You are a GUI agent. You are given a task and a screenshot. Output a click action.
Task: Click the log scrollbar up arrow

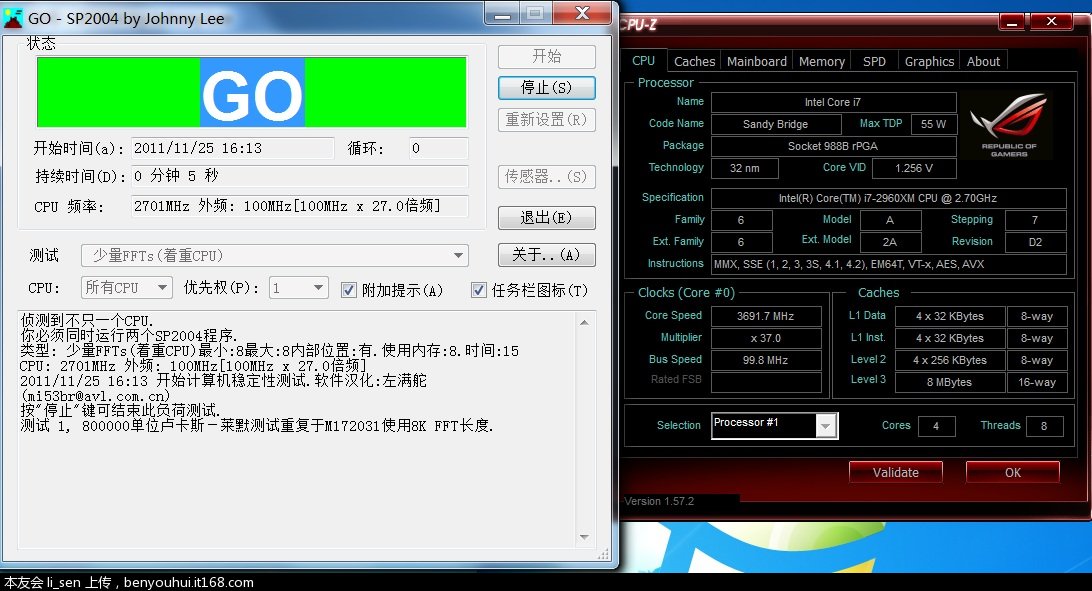click(584, 322)
